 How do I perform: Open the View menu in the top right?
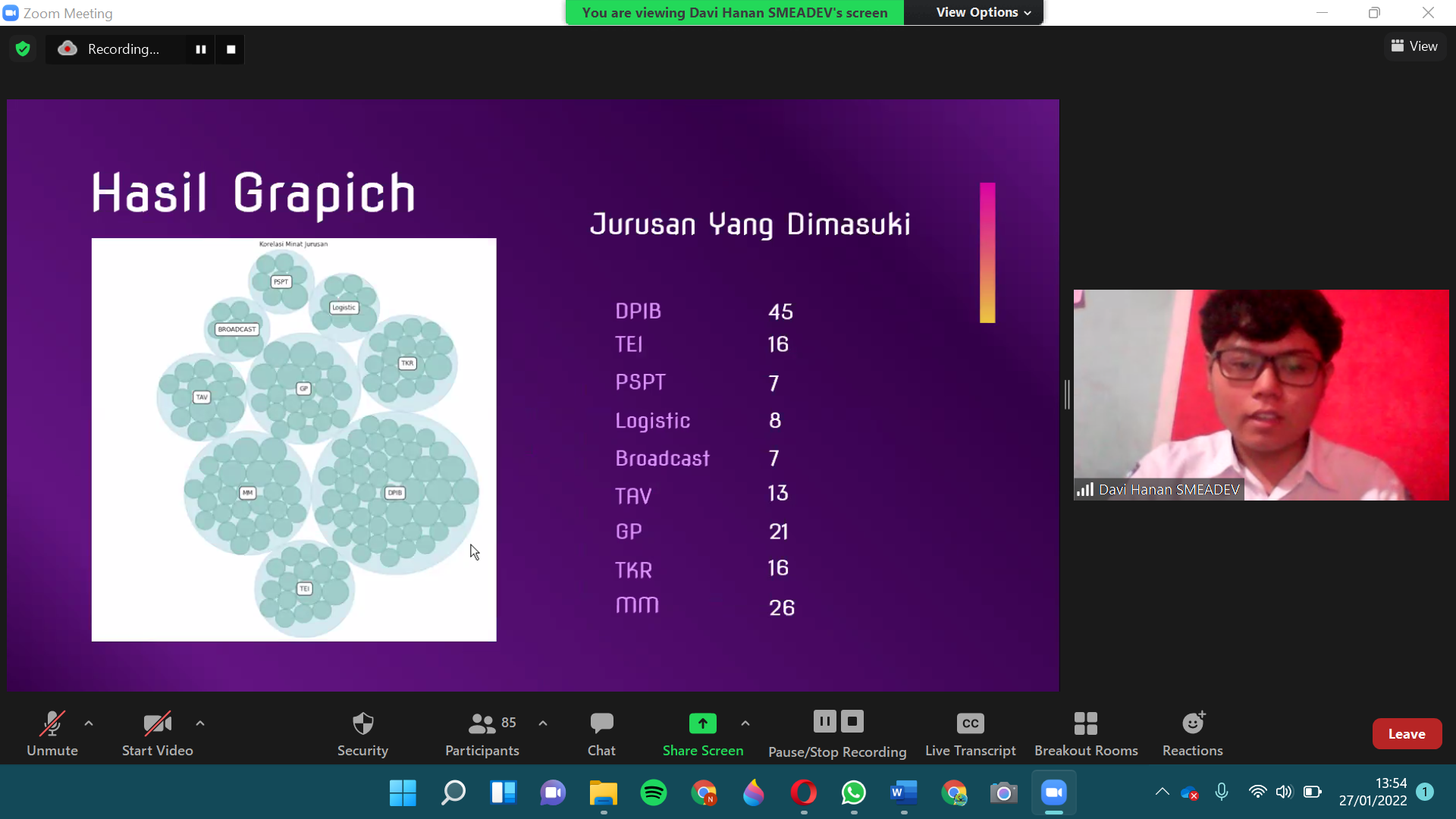(x=1414, y=45)
